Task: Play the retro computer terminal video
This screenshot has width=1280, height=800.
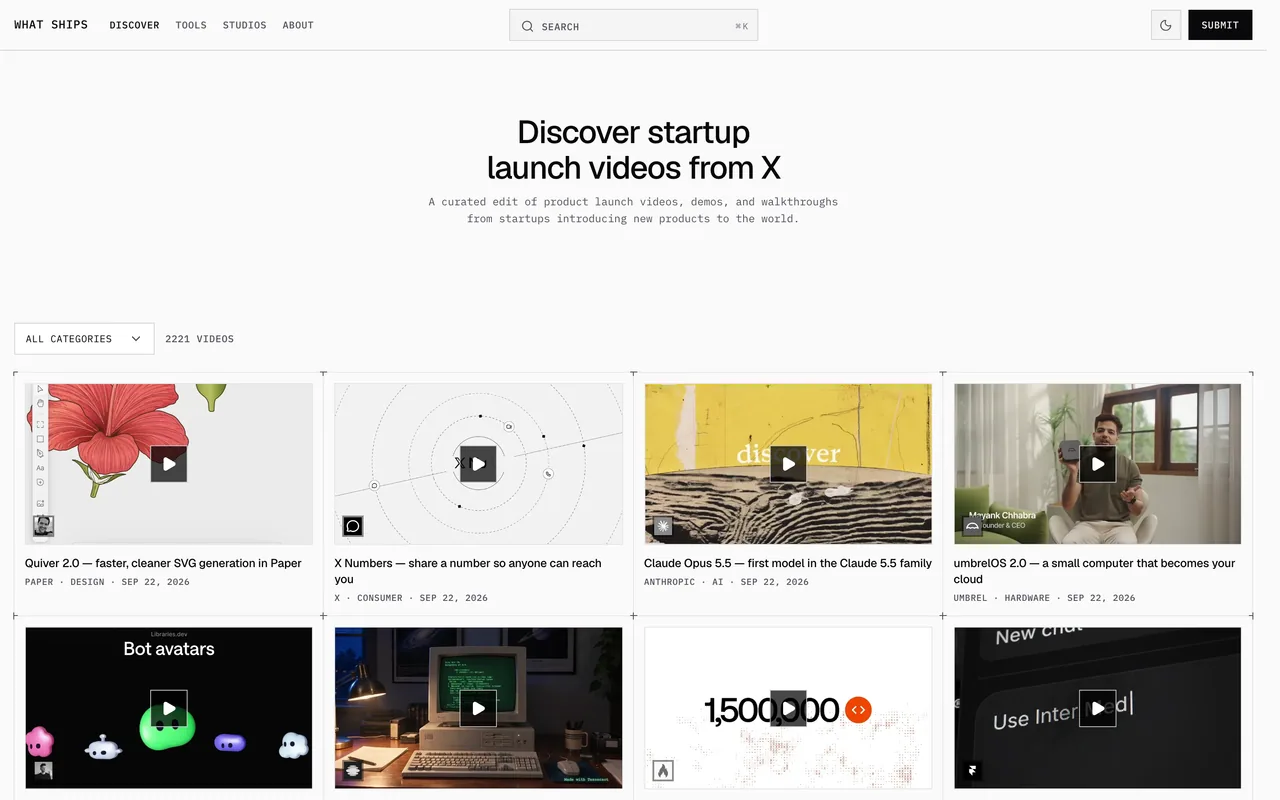Action: click(x=478, y=708)
